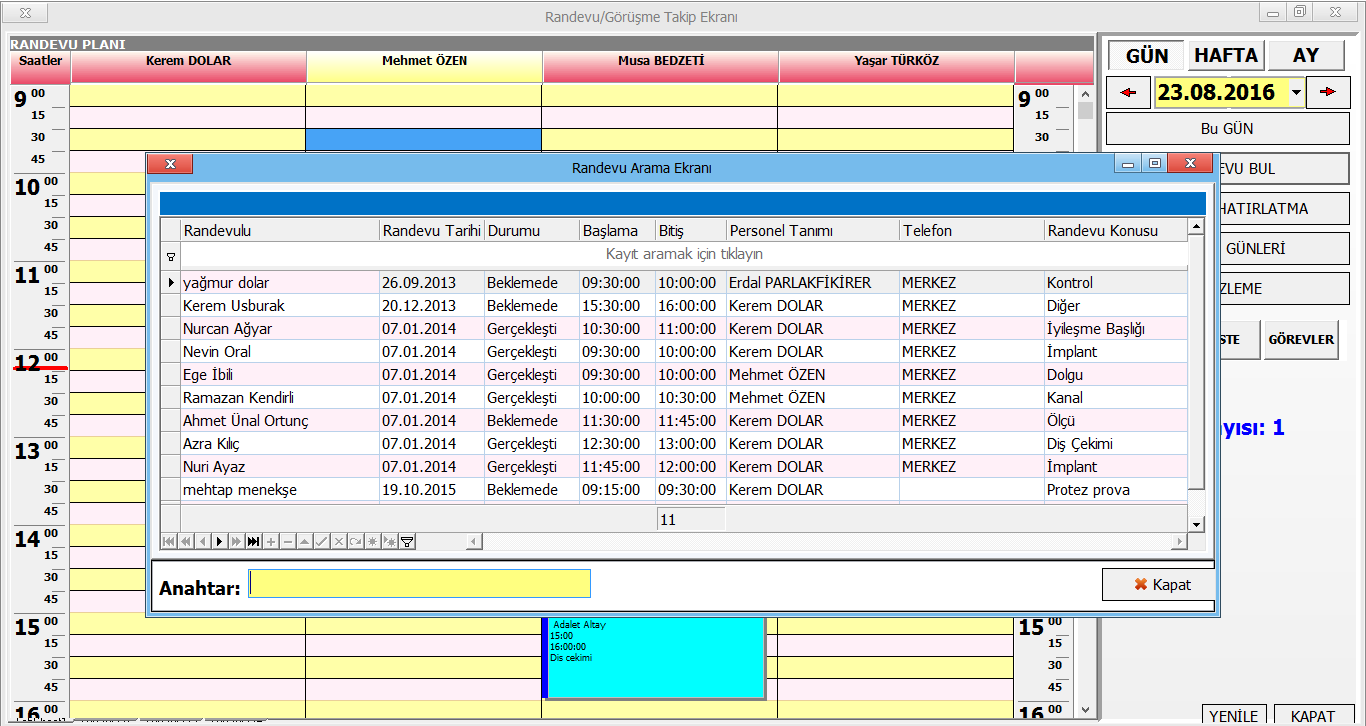The height and width of the screenshot is (726, 1366).
Task: Select the Ramazan Kendirli row
Action: (674, 398)
